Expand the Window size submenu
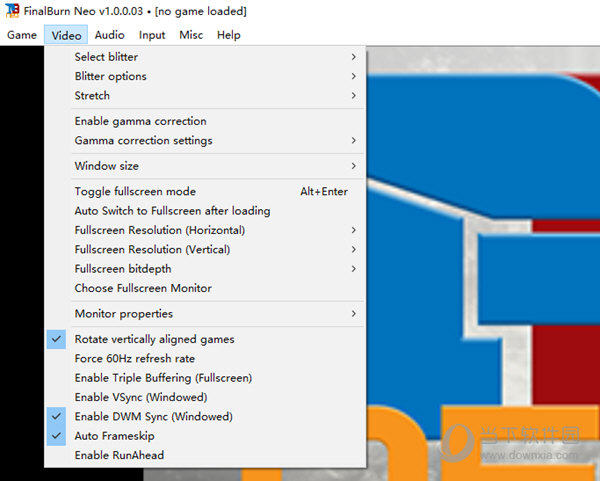 coord(205,166)
